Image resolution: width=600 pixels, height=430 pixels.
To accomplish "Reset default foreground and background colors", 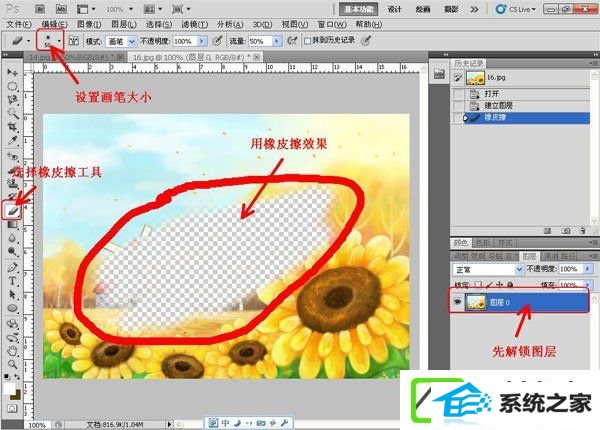I will (x=7, y=377).
